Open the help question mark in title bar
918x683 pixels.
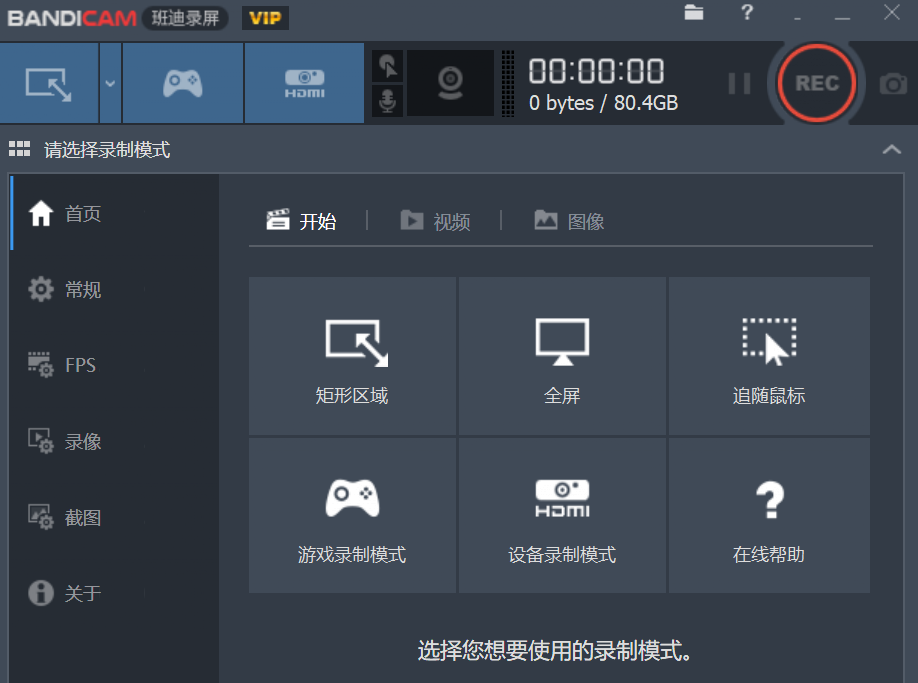coord(746,12)
